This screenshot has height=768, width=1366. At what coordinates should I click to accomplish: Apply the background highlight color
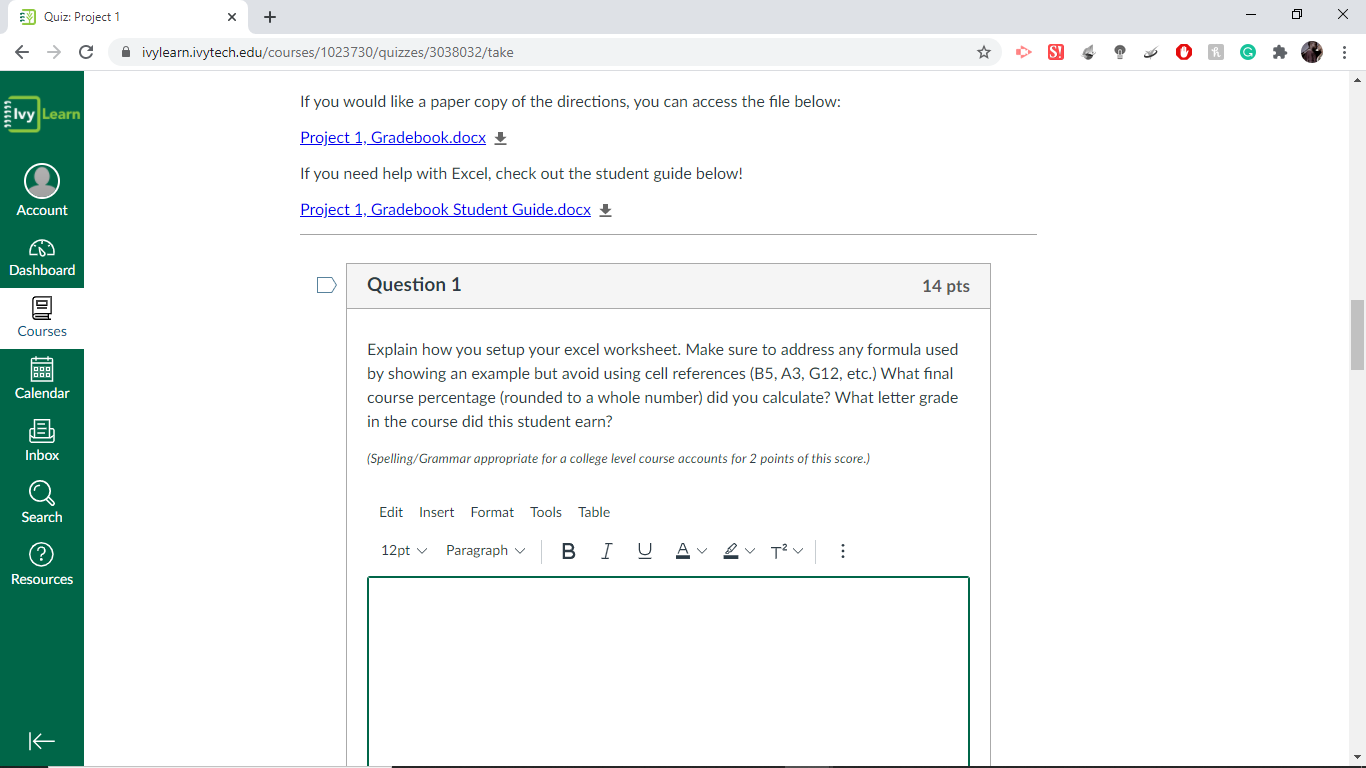click(731, 551)
